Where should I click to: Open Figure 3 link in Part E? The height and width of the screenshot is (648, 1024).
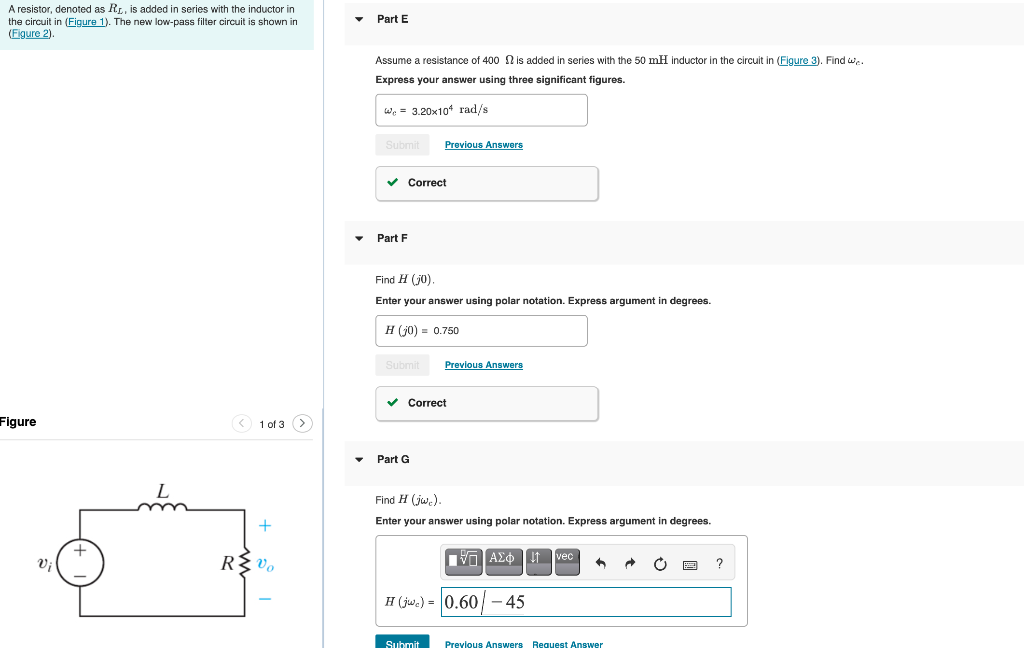[797, 60]
